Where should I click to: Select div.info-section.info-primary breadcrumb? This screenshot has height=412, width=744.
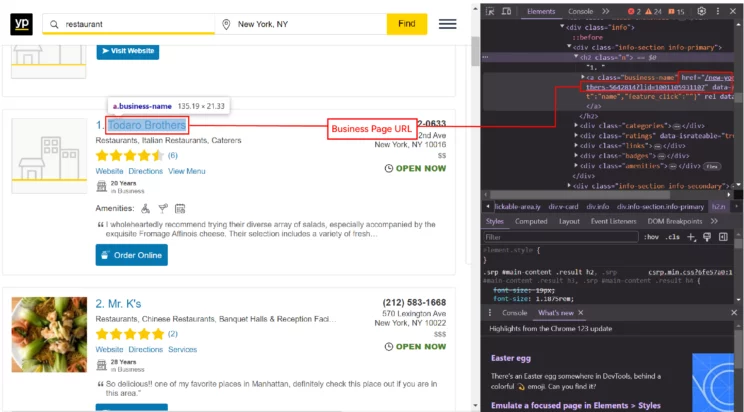(x=660, y=206)
